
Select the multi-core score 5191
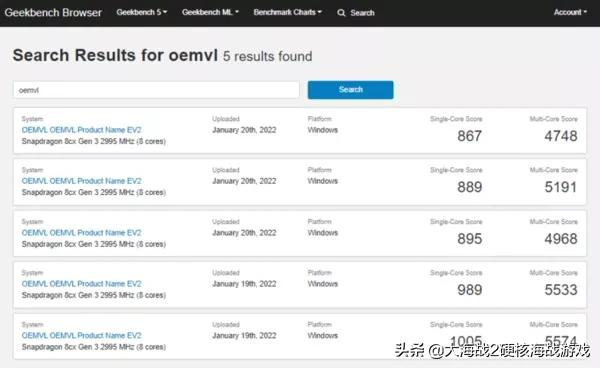tap(561, 187)
